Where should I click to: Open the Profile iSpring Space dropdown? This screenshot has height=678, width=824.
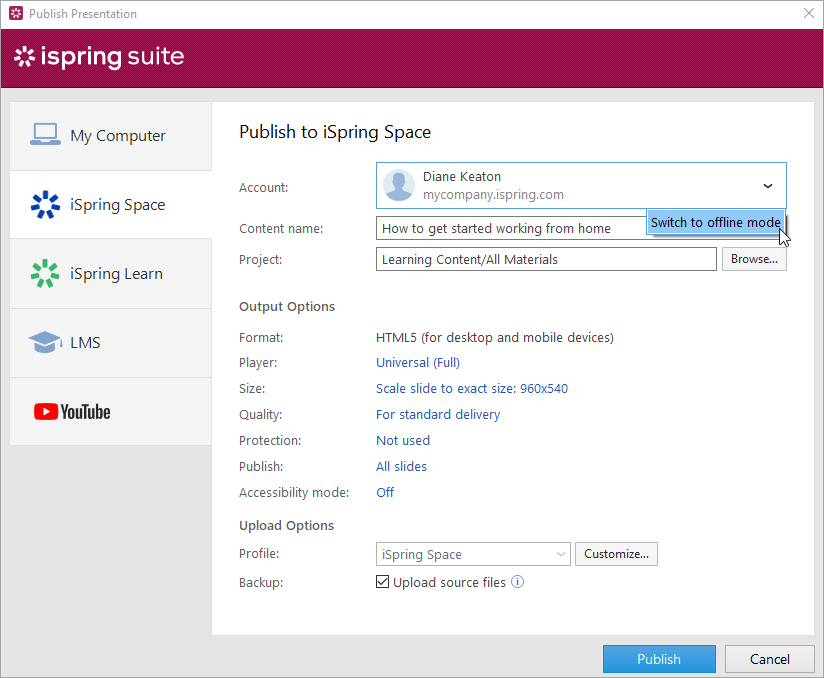click(473, 553)
